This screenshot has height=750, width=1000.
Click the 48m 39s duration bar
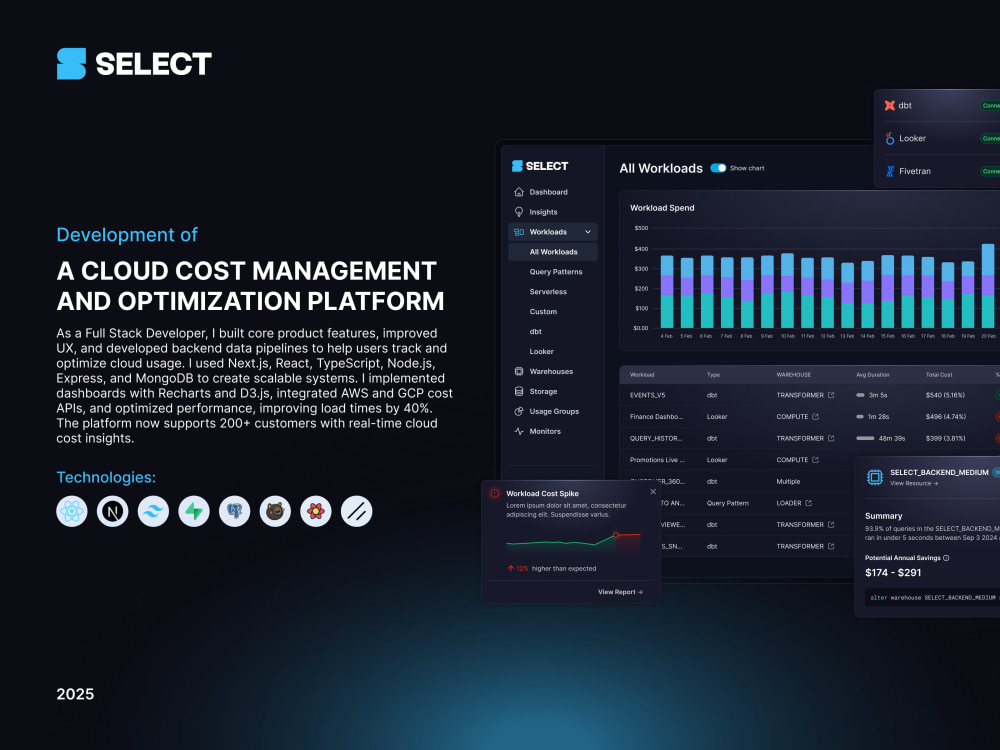[865, 438]
